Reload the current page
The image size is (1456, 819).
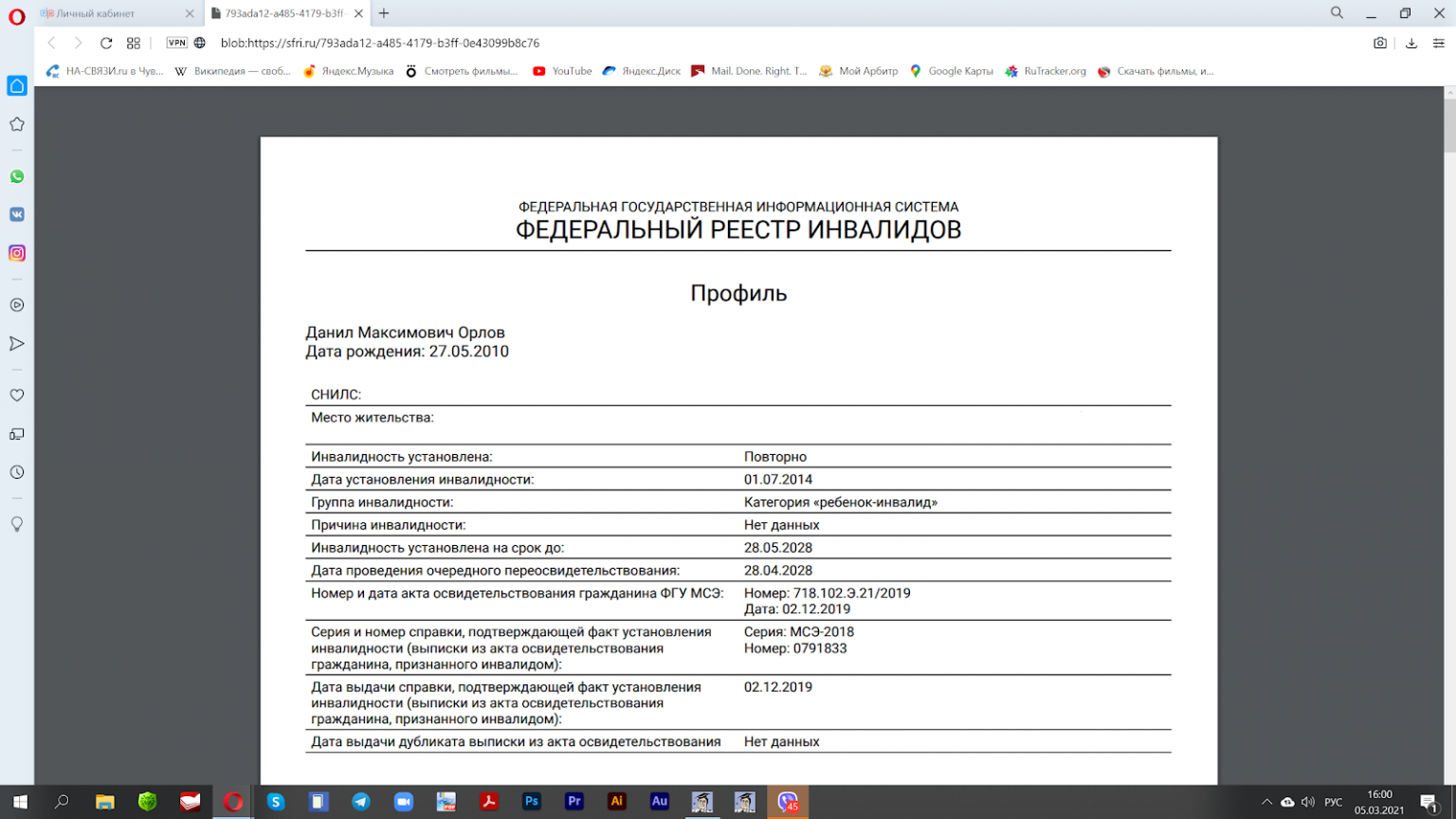[106, 43]
